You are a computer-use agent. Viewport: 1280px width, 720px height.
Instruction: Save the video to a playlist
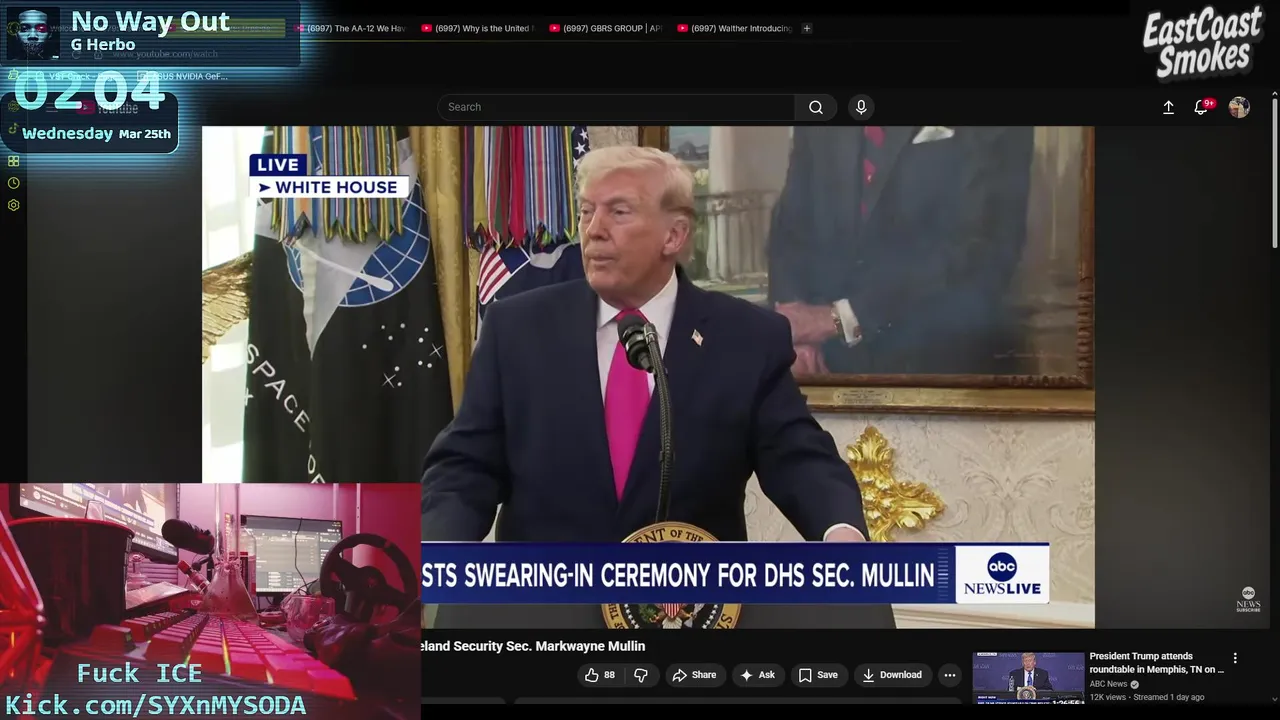pyautogui.click(x=817, y=675)
